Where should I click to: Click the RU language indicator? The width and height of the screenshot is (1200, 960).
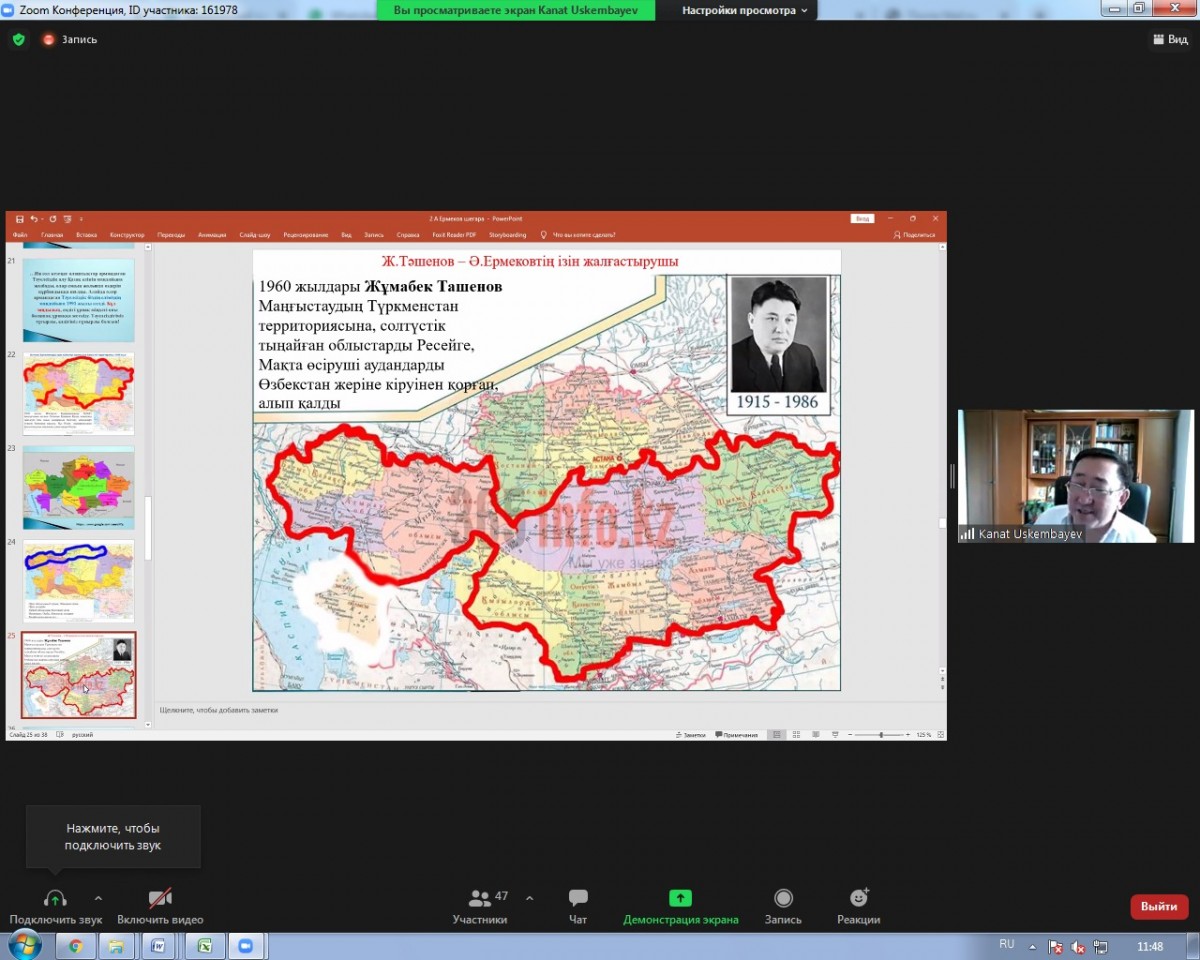click(x=1006, y=945)
